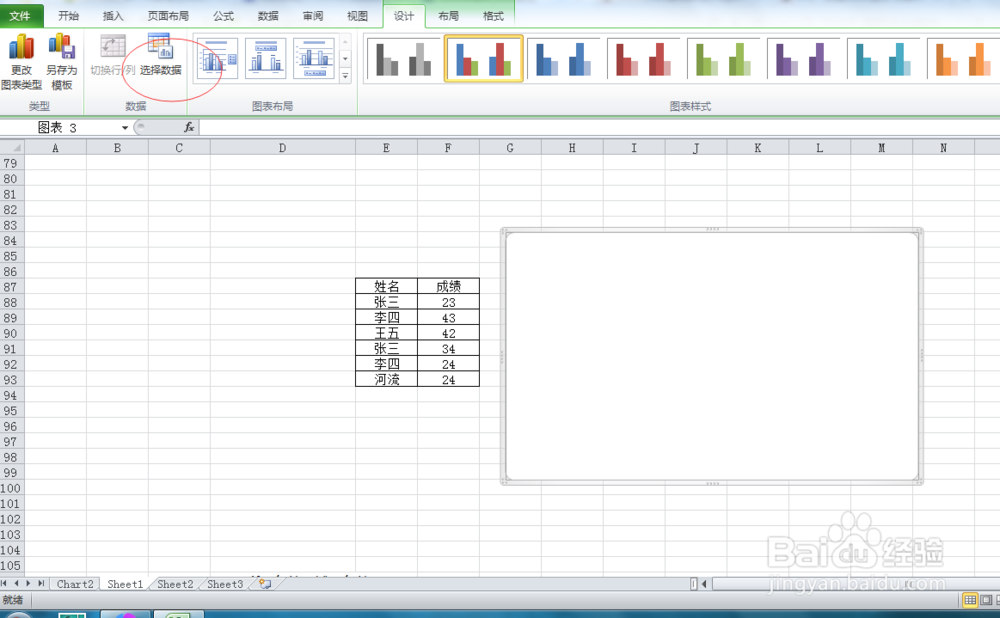Select the orange chart style swatch

963,59
